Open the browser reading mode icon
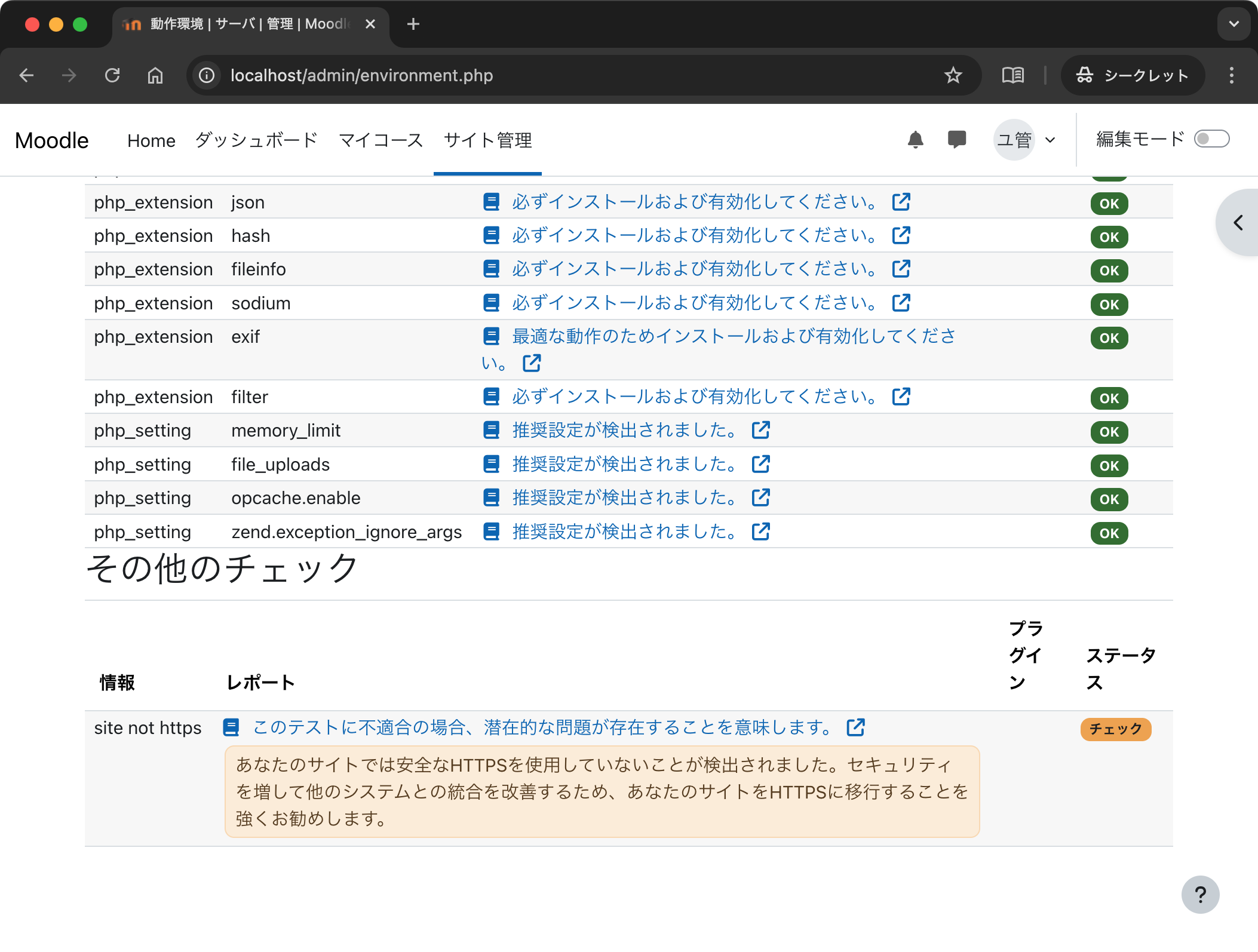This screenshot has width=1258, height=952. pos(1012,75)
